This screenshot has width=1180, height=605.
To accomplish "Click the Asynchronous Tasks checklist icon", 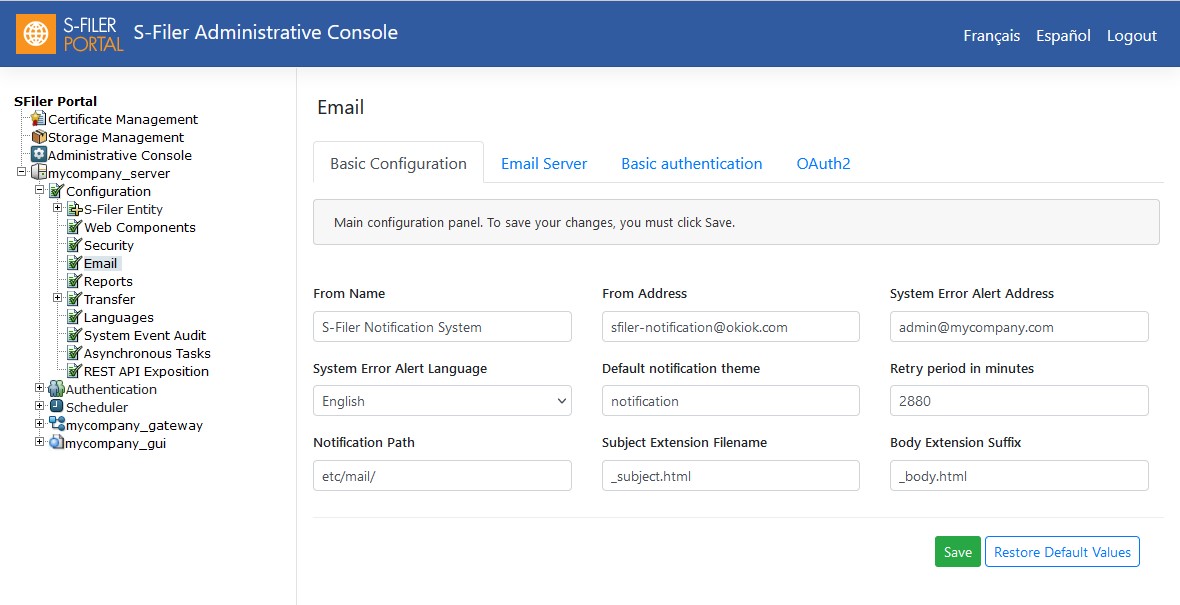I will [x=75, y=354].
